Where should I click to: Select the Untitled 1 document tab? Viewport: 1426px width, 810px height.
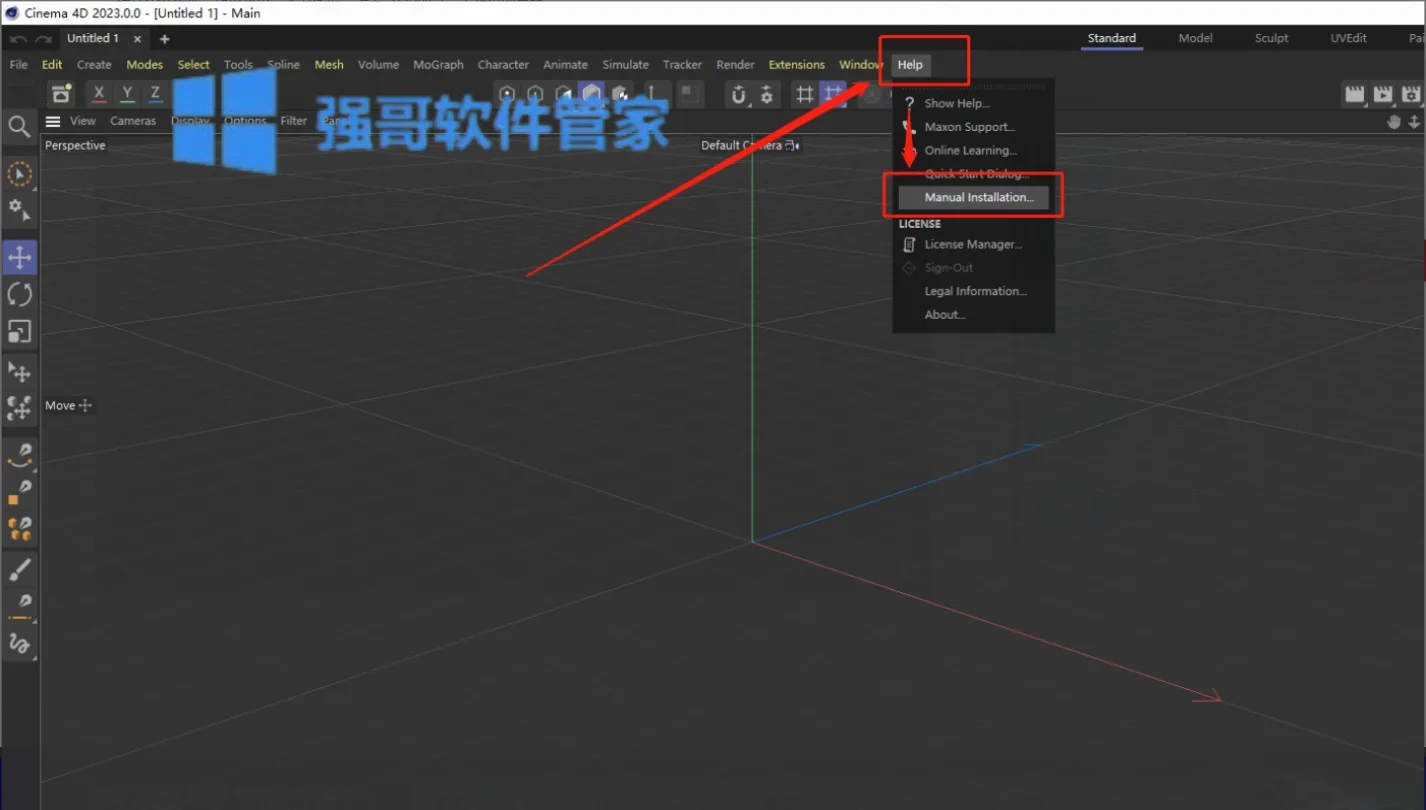tap(93, 39)
